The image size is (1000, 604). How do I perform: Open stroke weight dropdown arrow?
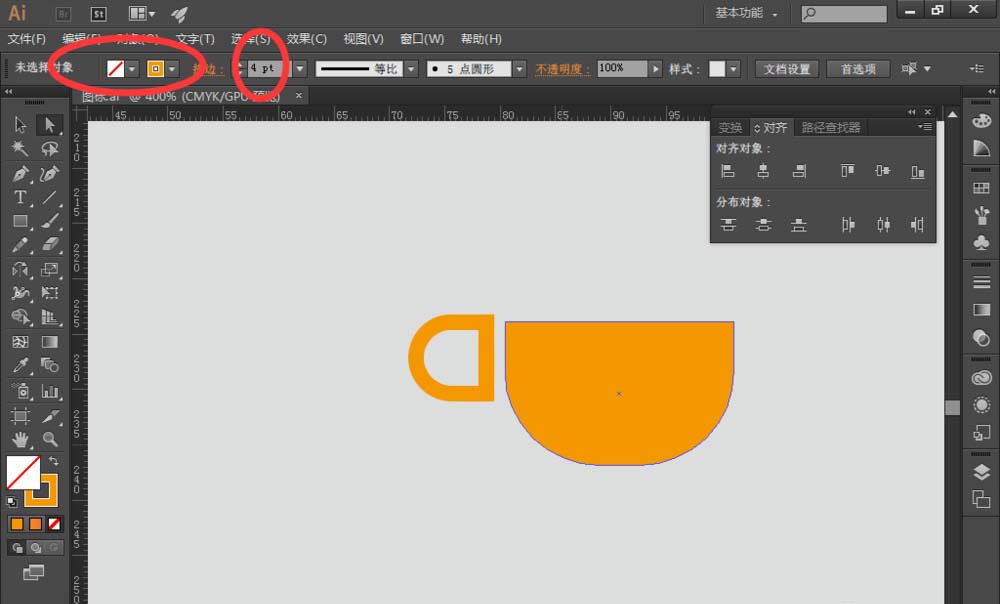coord(300,68)
